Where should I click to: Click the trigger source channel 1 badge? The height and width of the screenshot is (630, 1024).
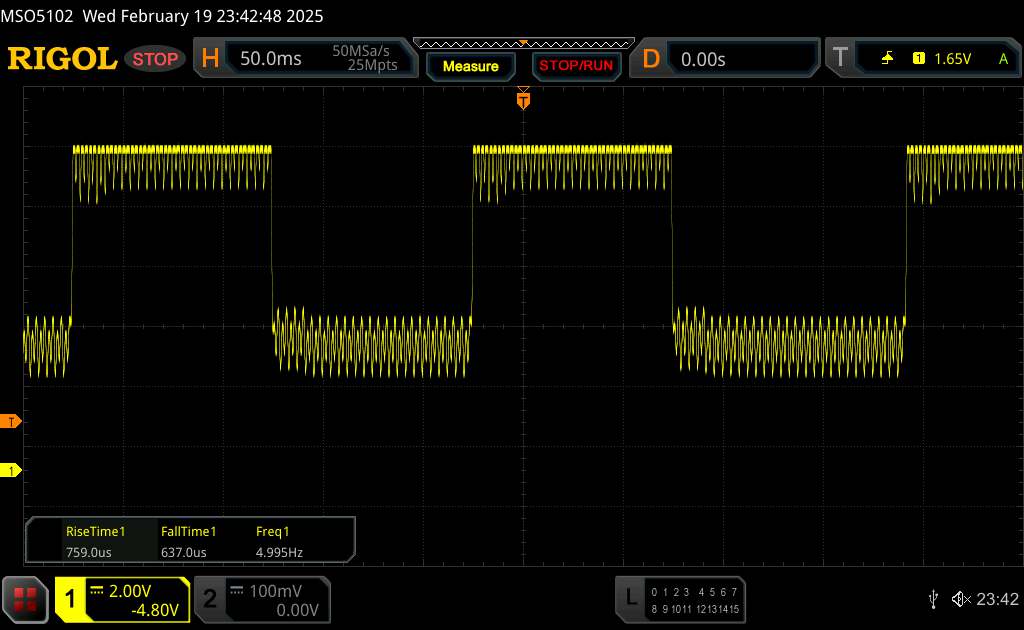[919, 59]
